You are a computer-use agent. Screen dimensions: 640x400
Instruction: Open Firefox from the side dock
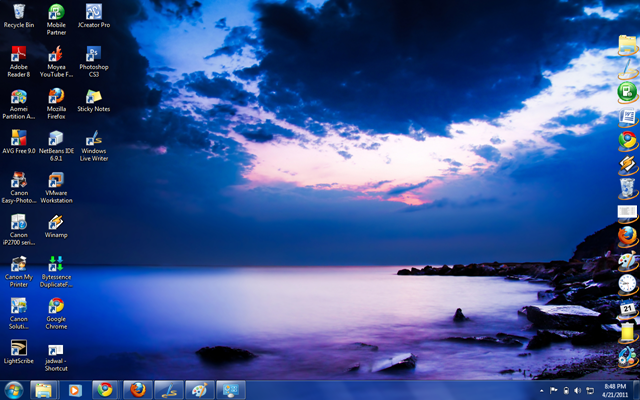(627, 236)
